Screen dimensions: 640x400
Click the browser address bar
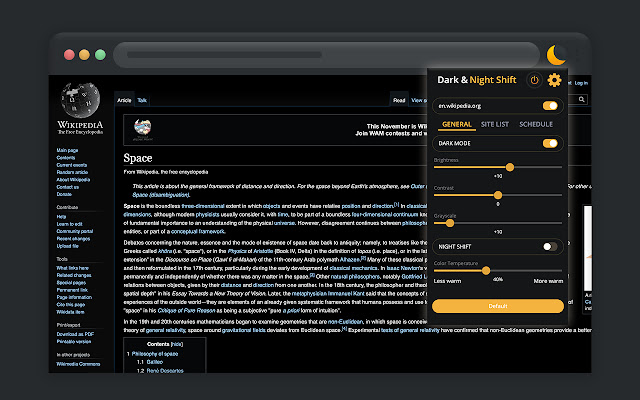click(x=327, y=55)
